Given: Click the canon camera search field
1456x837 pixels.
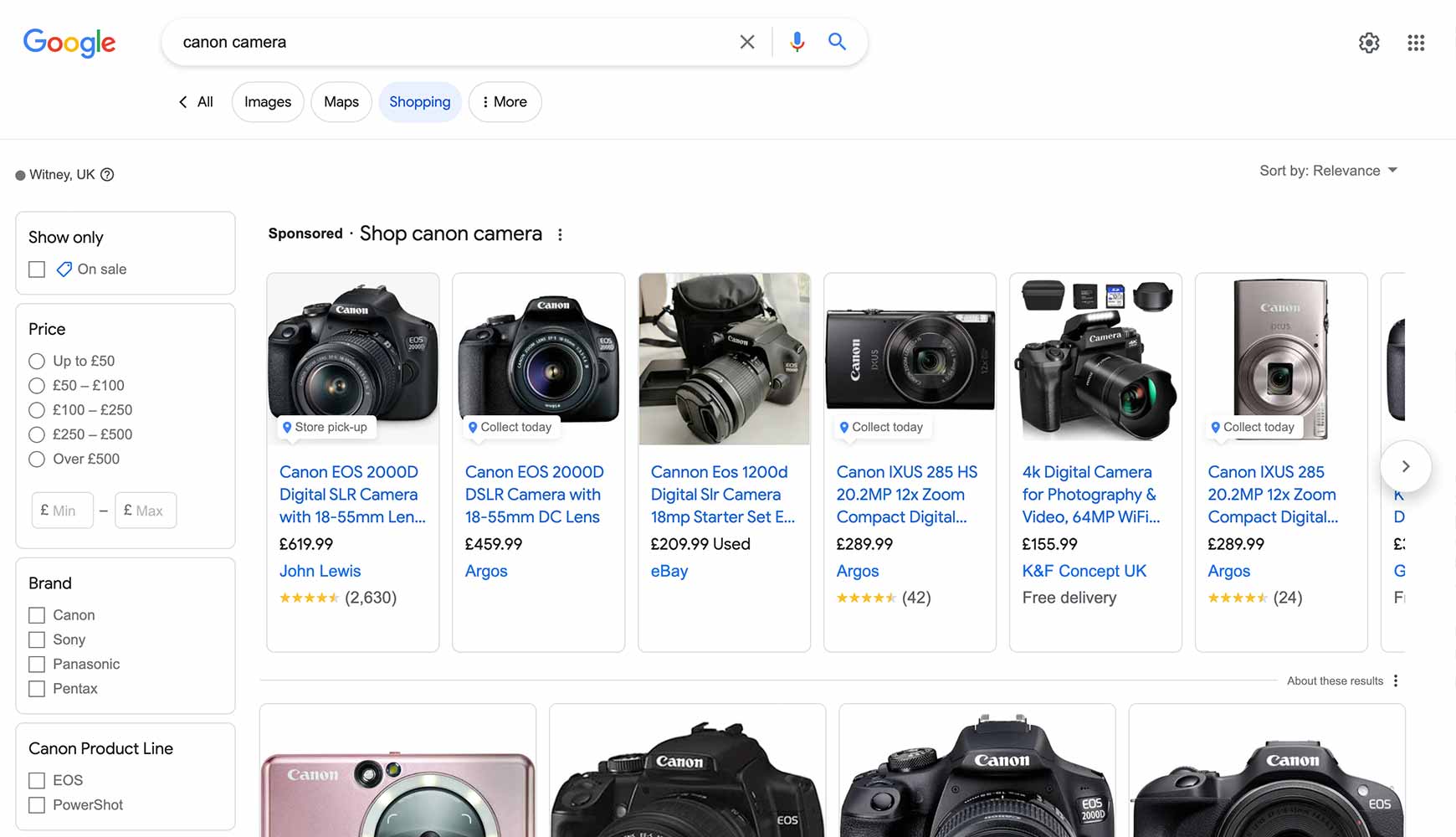Looking at the screenshot, I should tap(452, 42).
